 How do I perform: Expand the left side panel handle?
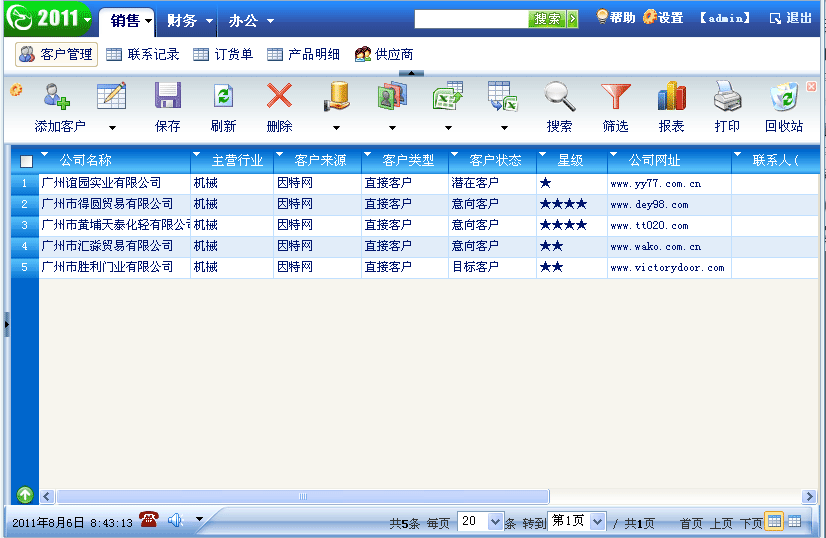point(6,325)
